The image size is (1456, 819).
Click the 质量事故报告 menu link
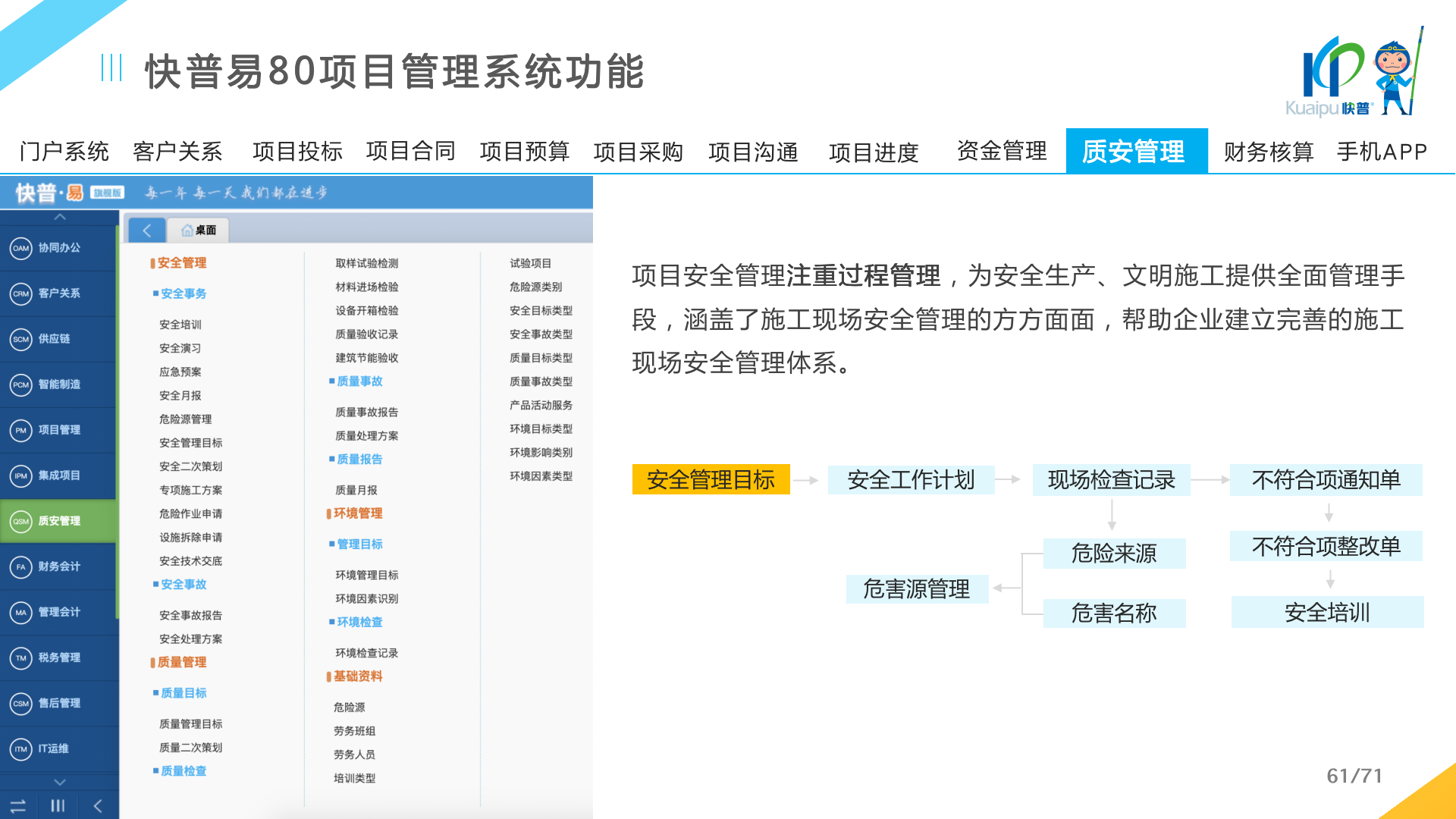click(x=366, y=412)
